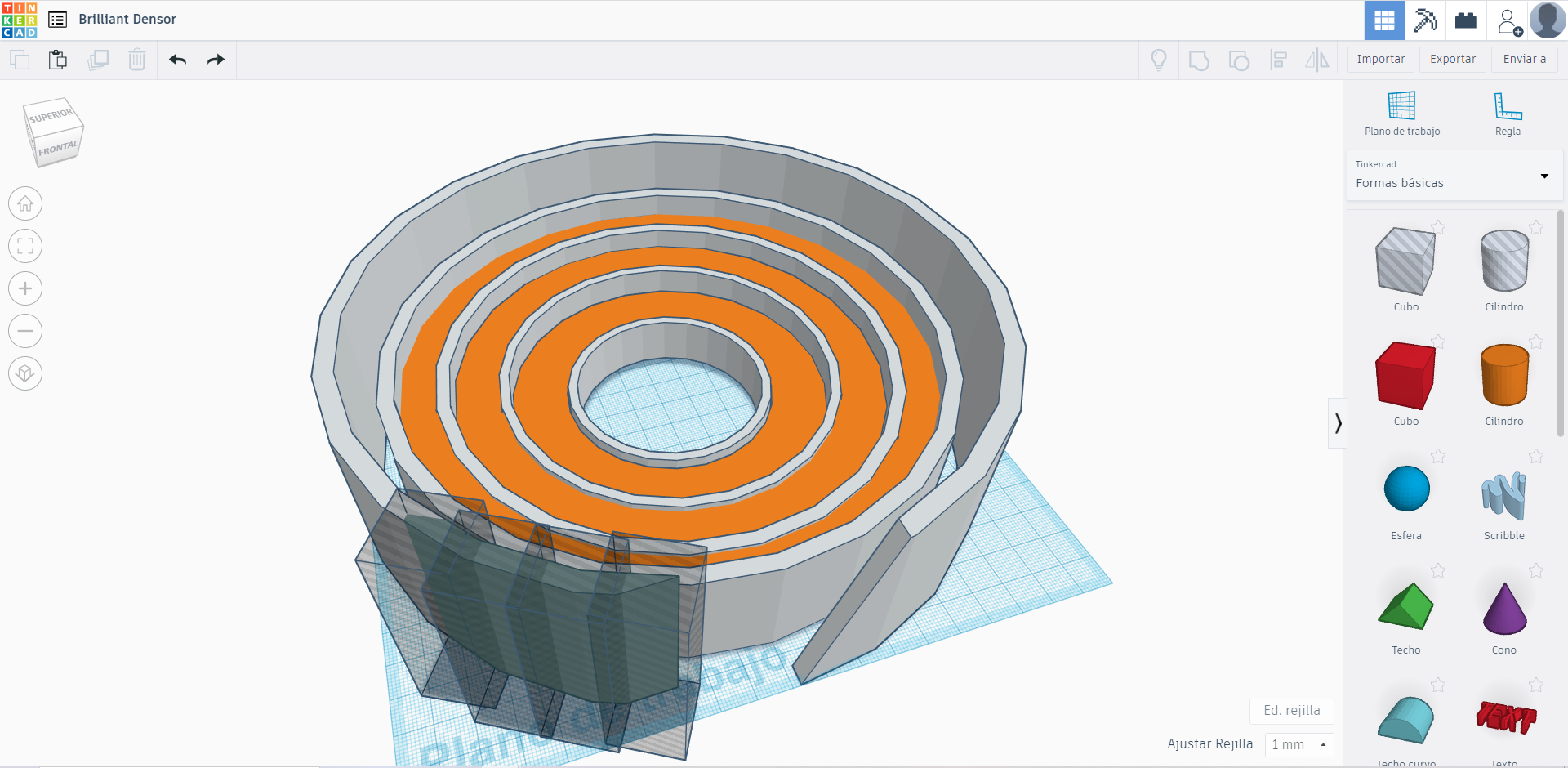
Task: Click the Paste toolbar icon
Action: pyautogui.click(x=57, y=60)
